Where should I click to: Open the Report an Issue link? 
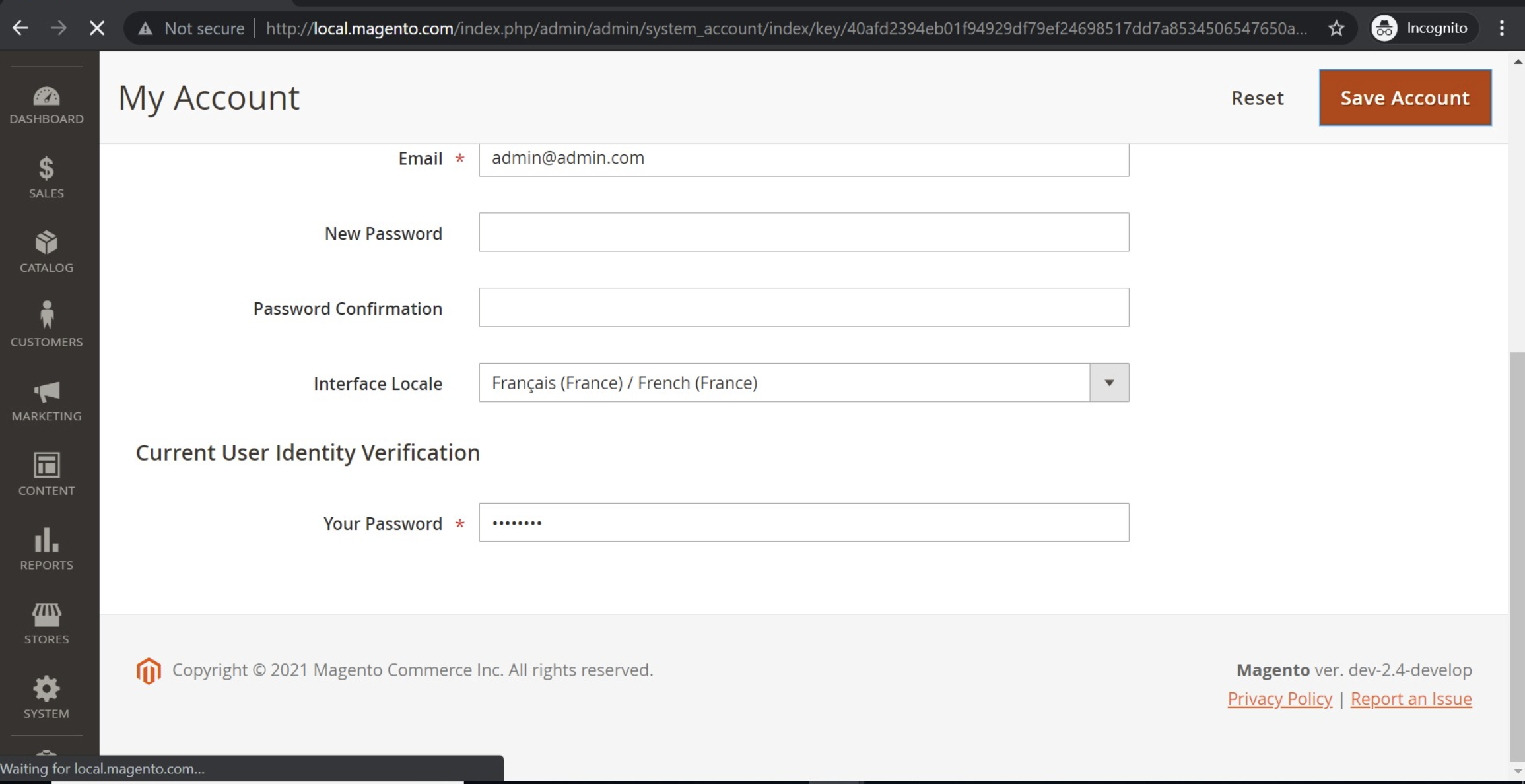[x=1411, y=698]
